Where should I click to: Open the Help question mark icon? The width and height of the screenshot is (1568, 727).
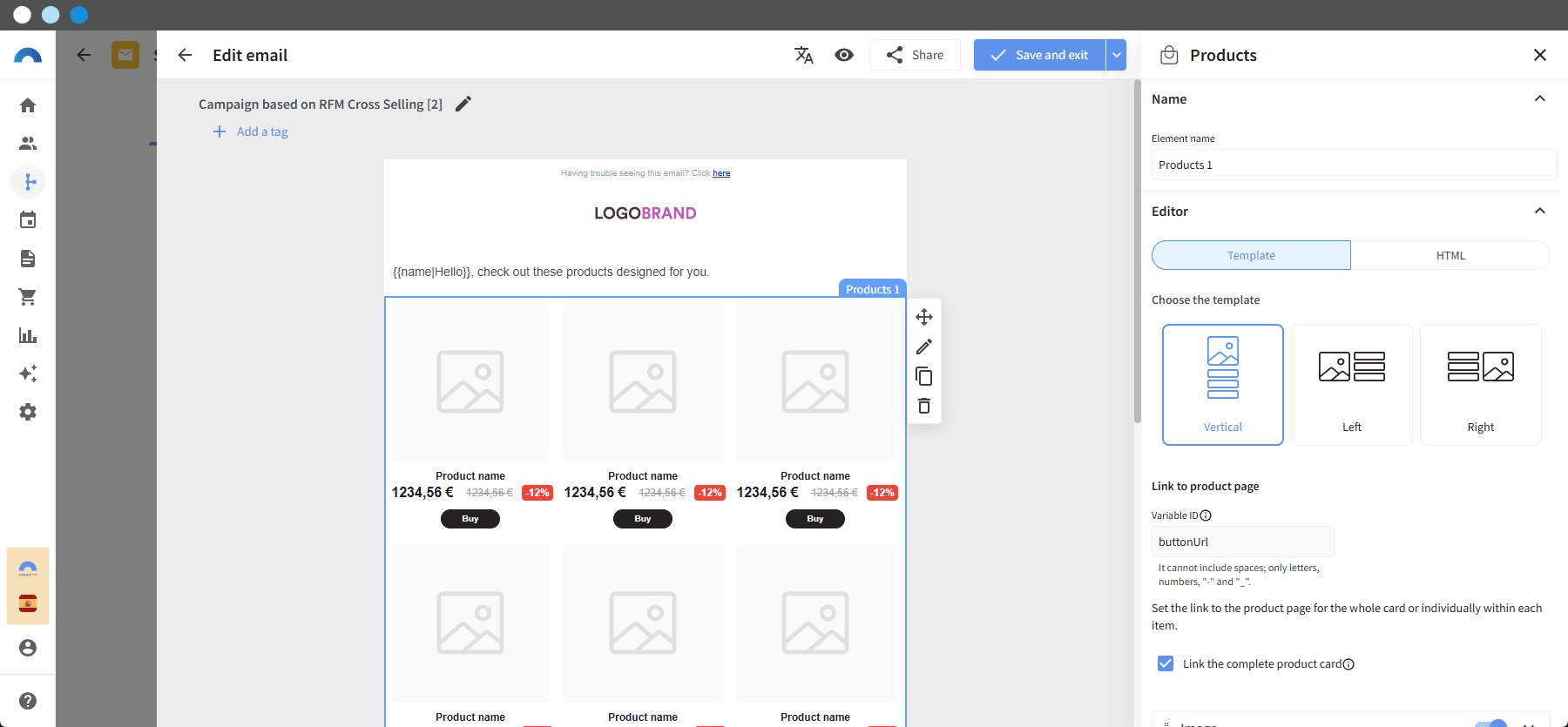pyautogui.click(x=28, y=701)
